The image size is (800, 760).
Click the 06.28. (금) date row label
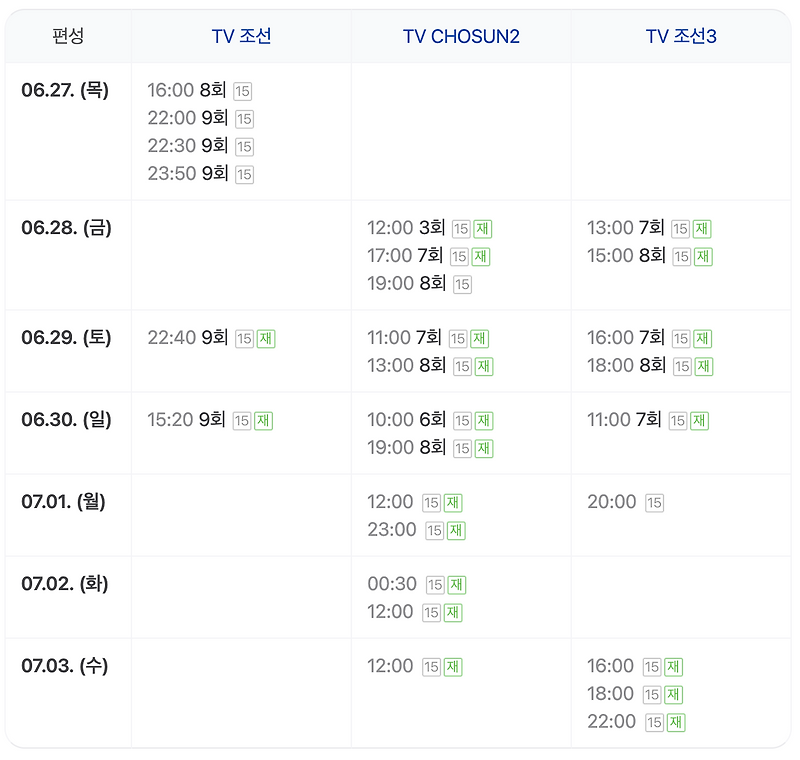(66, 228)
